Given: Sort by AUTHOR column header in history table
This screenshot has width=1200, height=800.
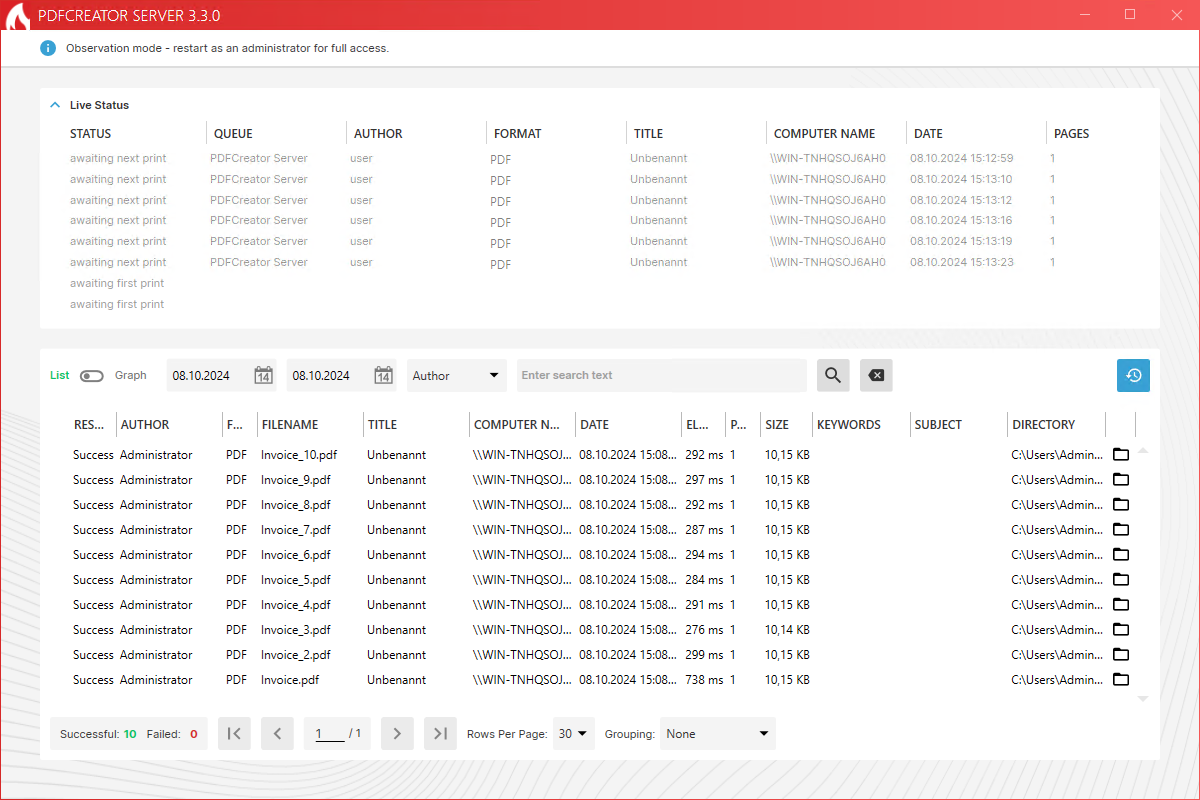Looking at the screenshot, I should pos(145,425).
